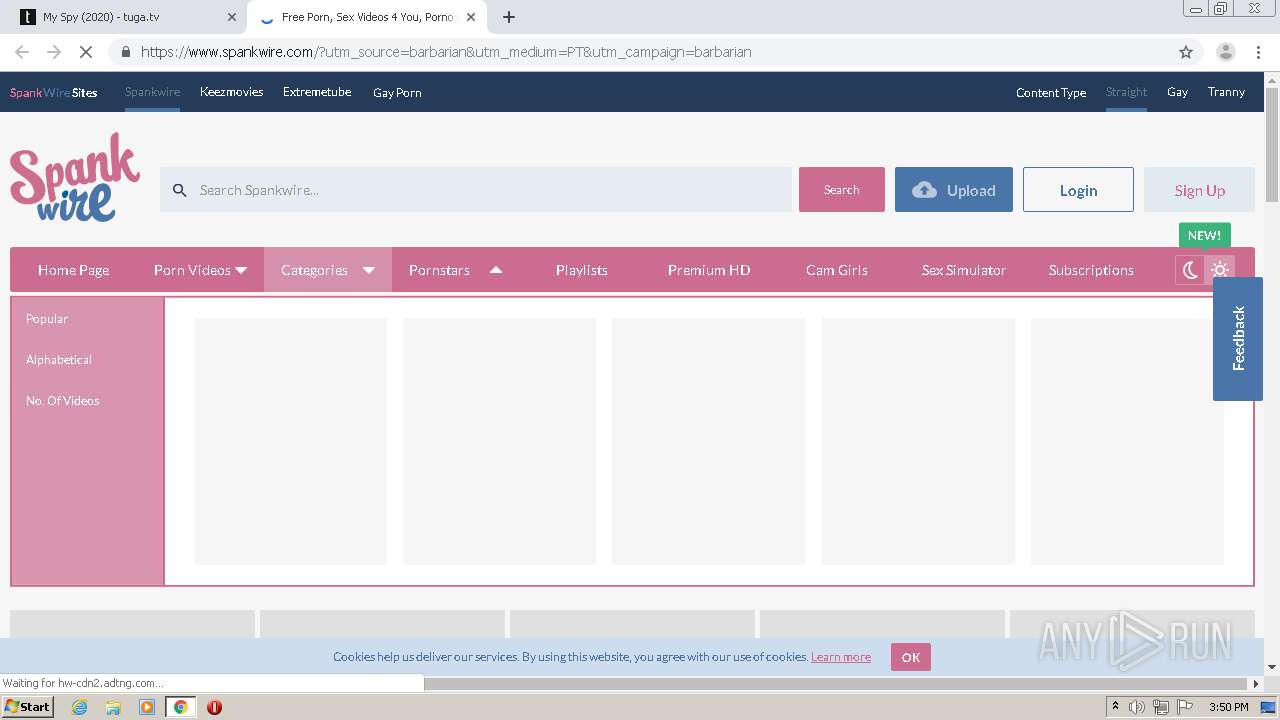This screenshot has height=720, width=1280.
Task: Click the Spankwire logo
Action: pyautogui.click(x=75, y=178)
